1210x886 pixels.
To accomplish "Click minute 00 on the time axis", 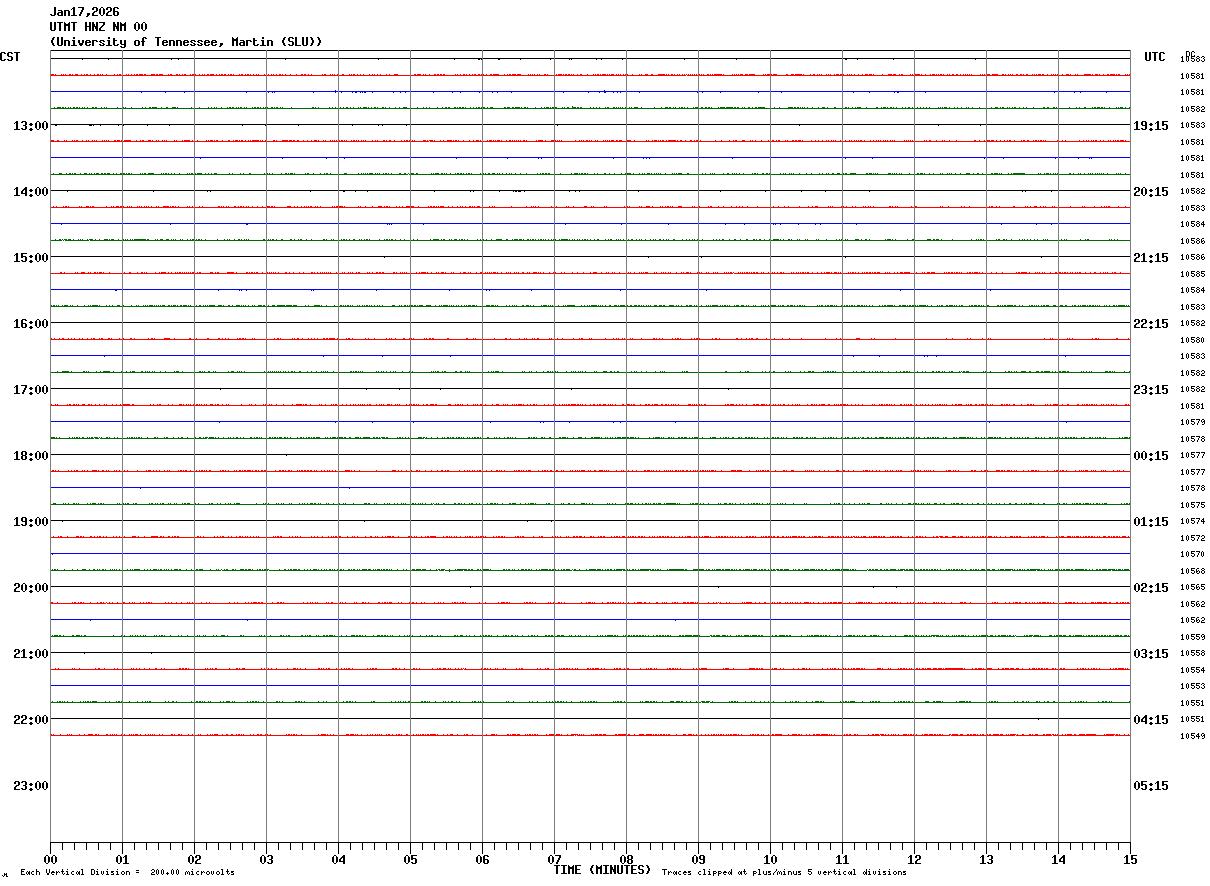I will click(50, 859).
